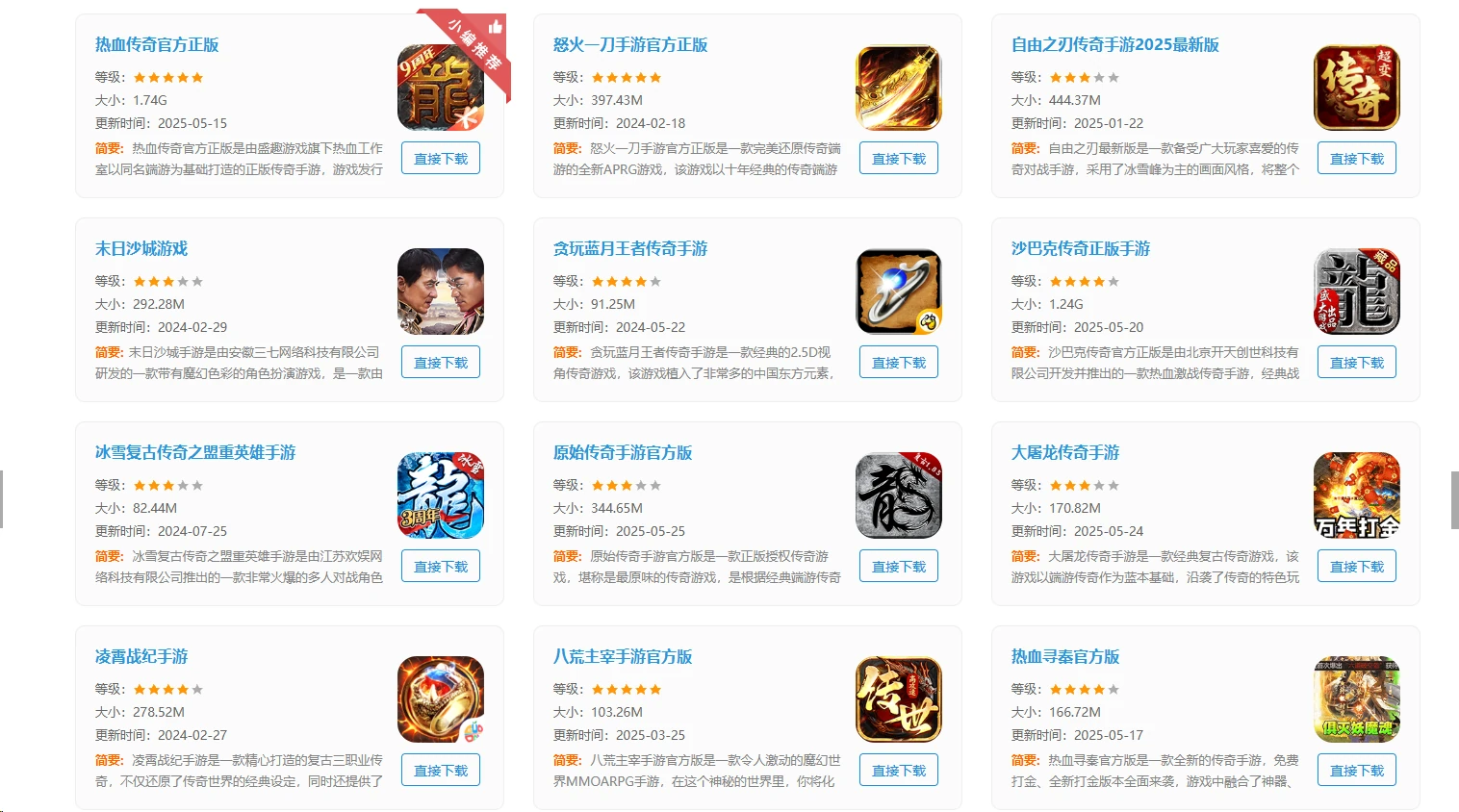Click the 大屠龙传奇手游 game icon
The image size is (1459, 812).
tap(1357, 495)
